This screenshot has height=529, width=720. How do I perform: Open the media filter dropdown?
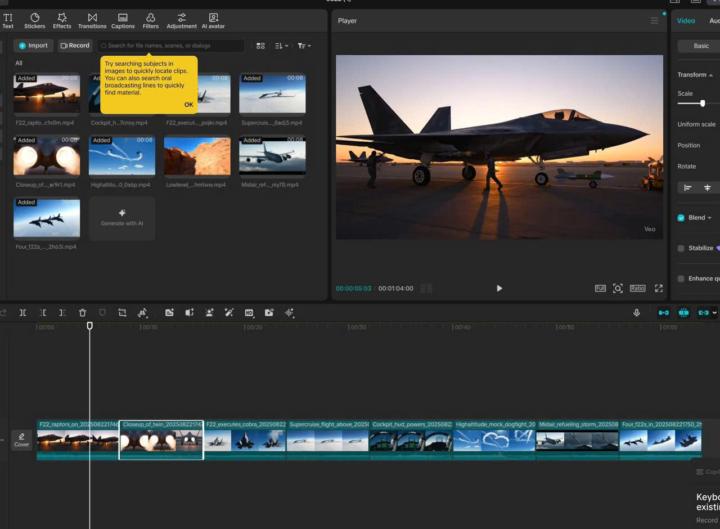[304, 46]
